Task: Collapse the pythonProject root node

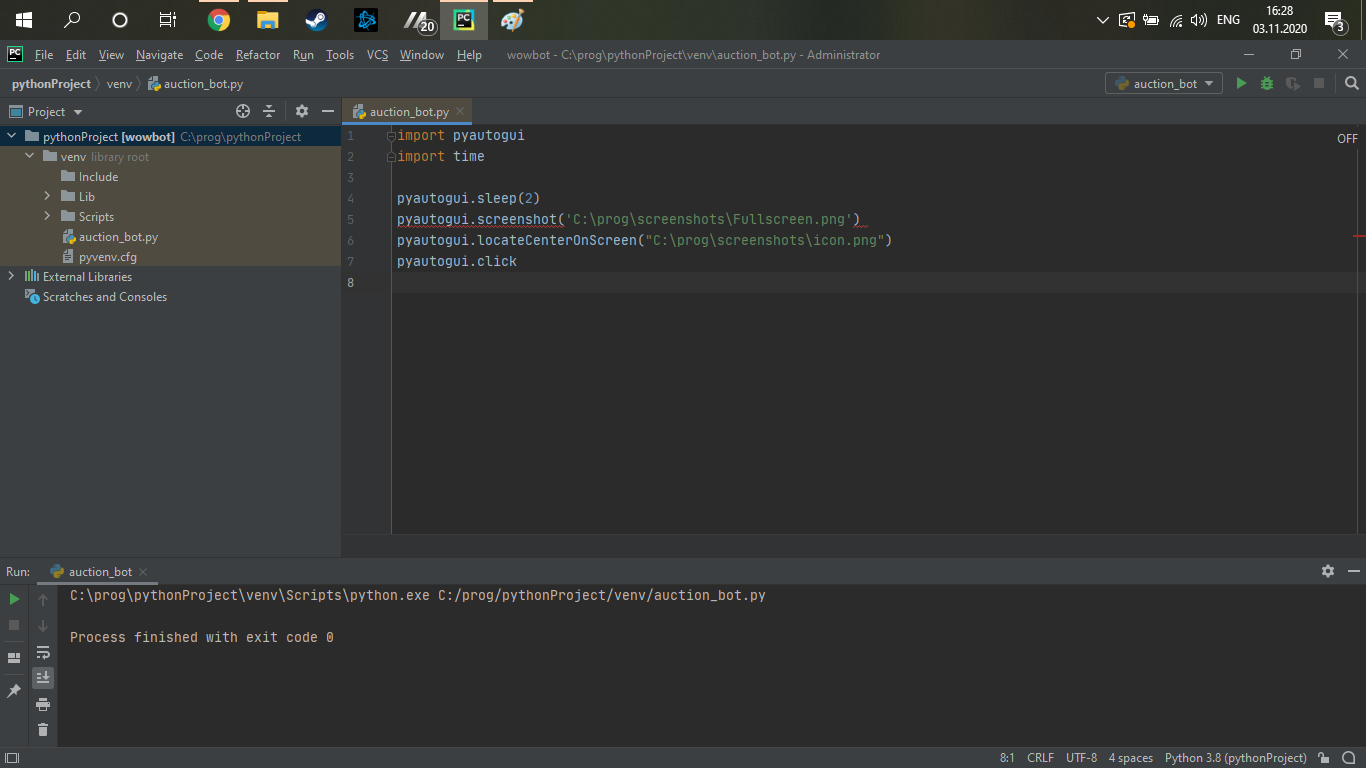Action: (11, 136)
